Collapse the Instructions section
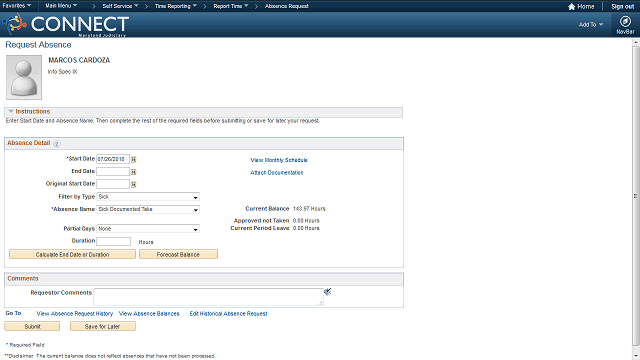This screenshot has height=360, width=640. tap(11, 111)
